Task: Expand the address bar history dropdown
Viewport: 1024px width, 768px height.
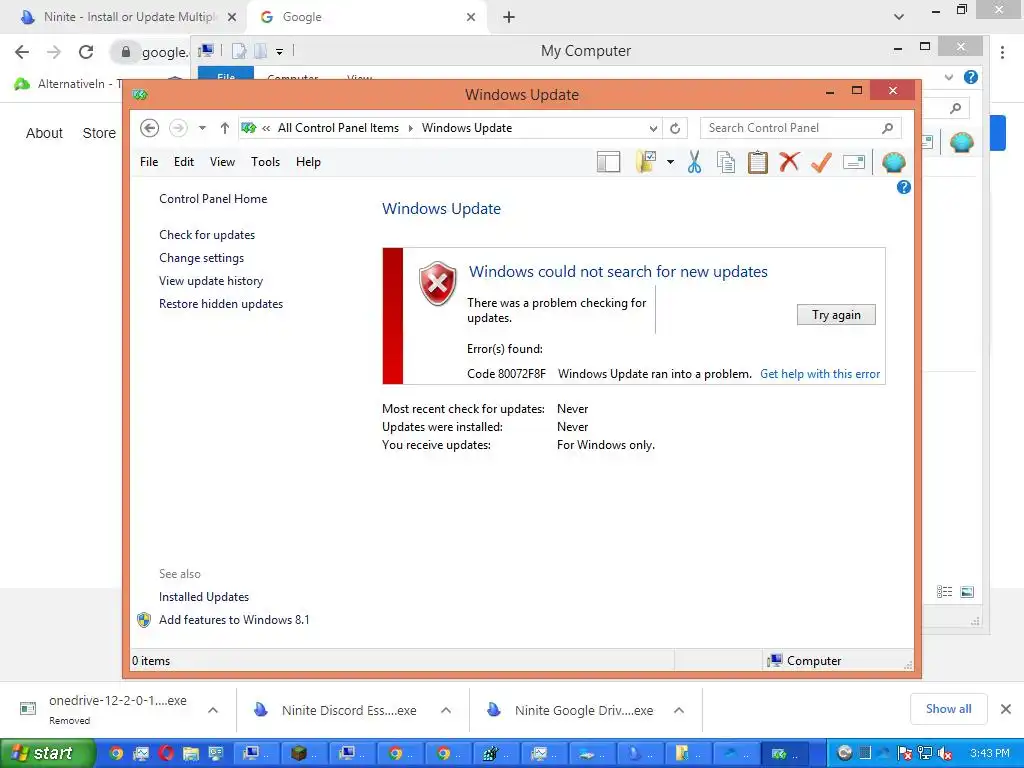Action: pos(653,129)
